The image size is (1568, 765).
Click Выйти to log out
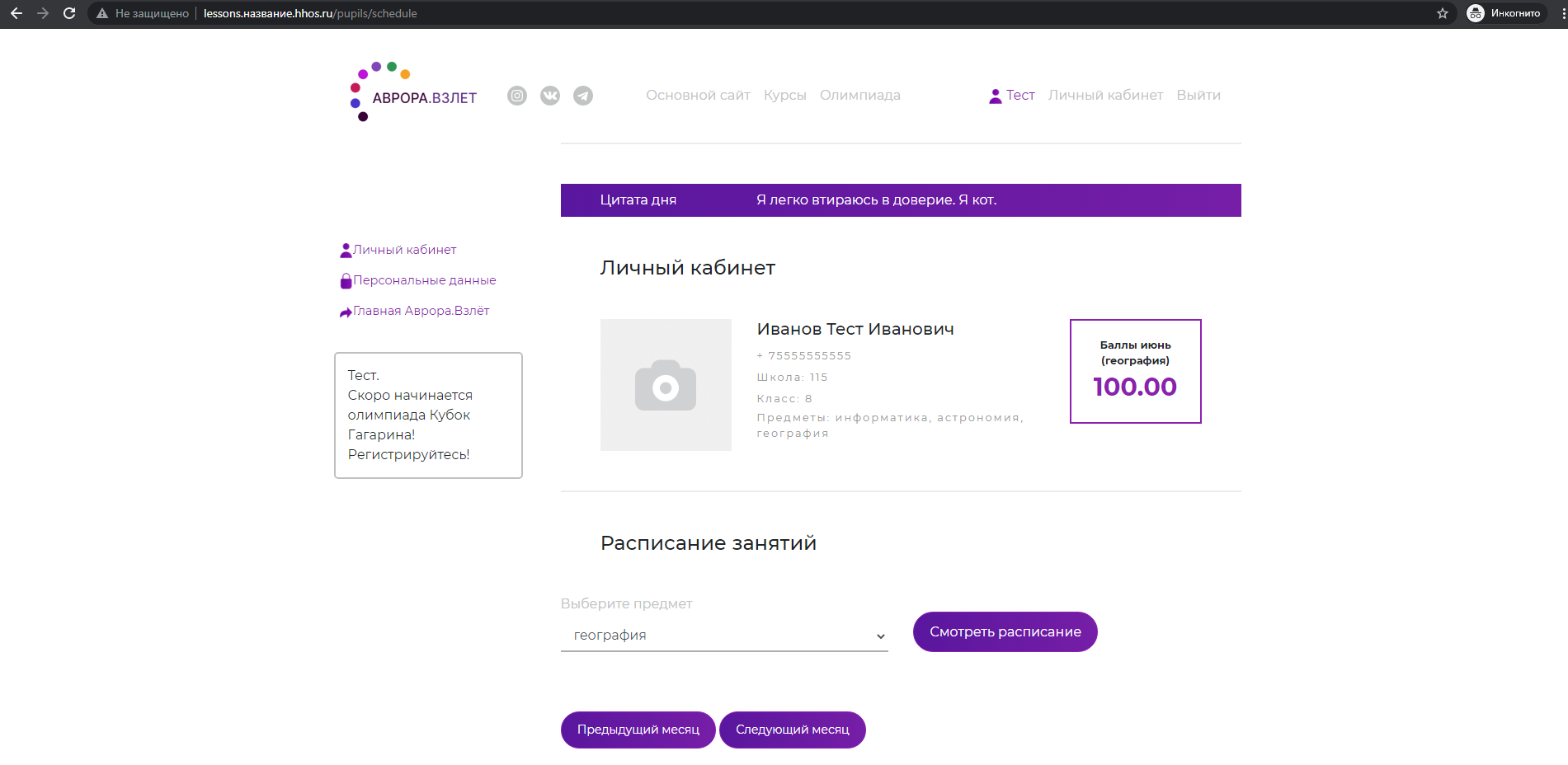[x=1198, y=96]
